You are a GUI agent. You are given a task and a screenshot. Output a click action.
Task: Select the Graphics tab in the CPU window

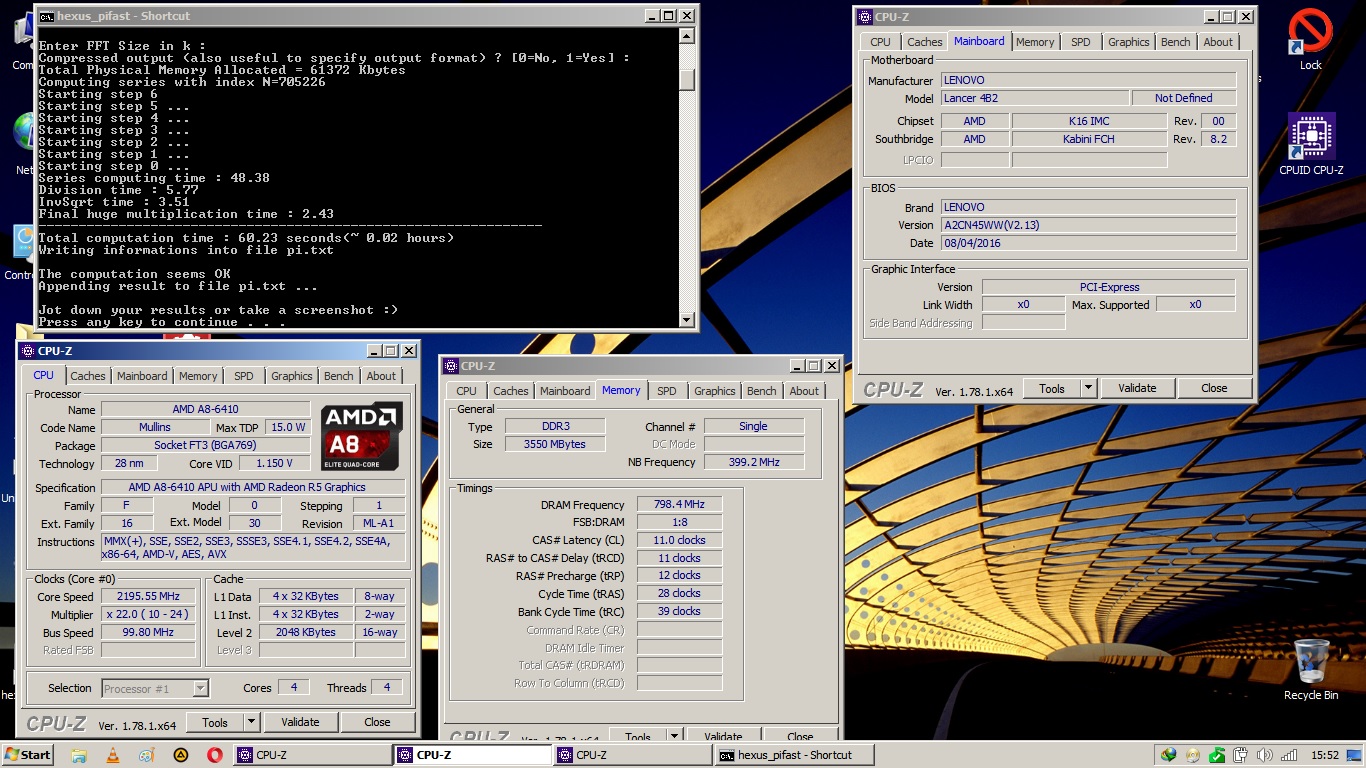(291, 376)
